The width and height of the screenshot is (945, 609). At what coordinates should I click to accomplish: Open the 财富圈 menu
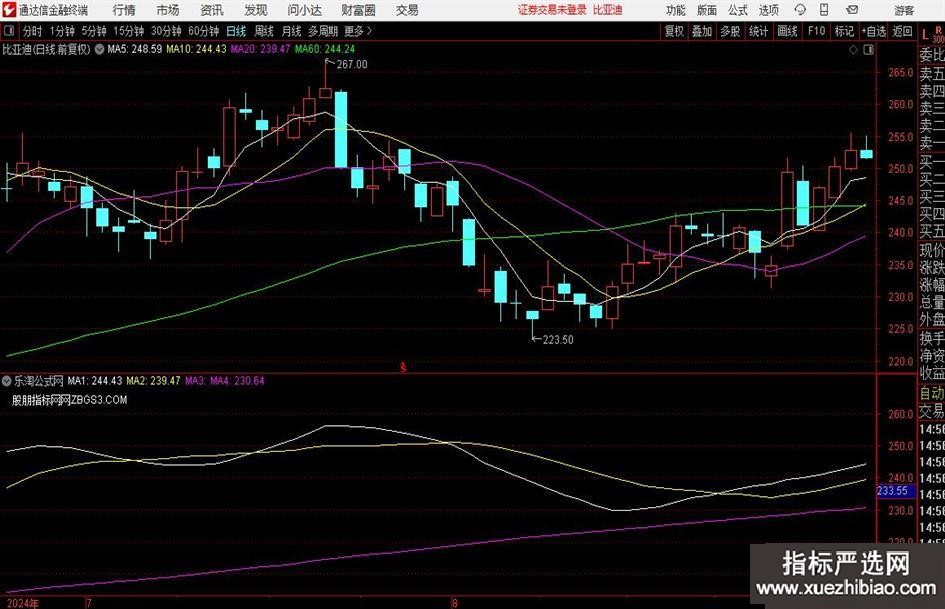358,10
